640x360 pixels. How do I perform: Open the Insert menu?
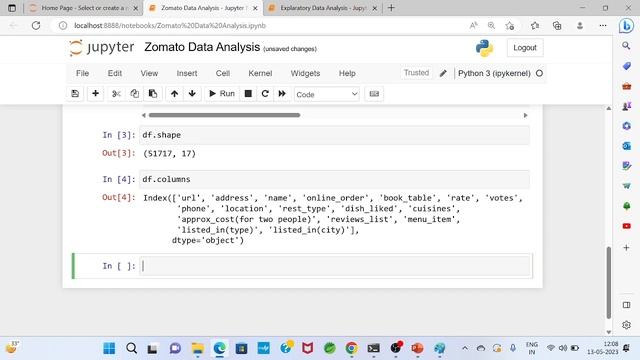pyautogui.click(x=187, y=73)
